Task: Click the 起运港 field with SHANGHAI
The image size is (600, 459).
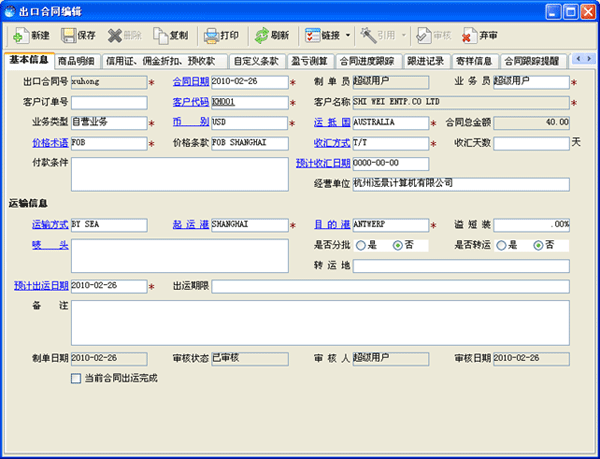Action: click(250, 225)
